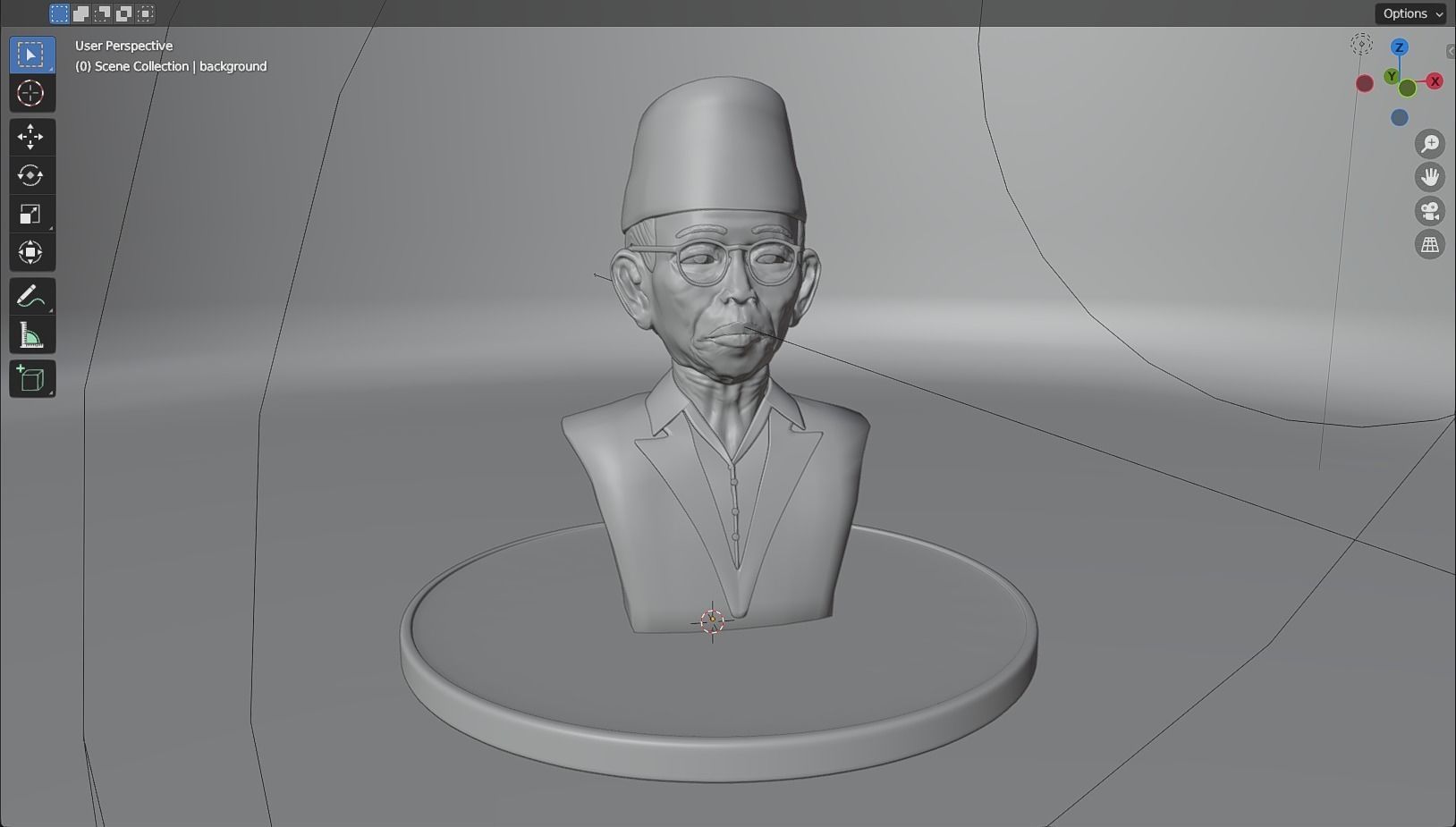Activate the 3D Cursor tool

[31, 93]
